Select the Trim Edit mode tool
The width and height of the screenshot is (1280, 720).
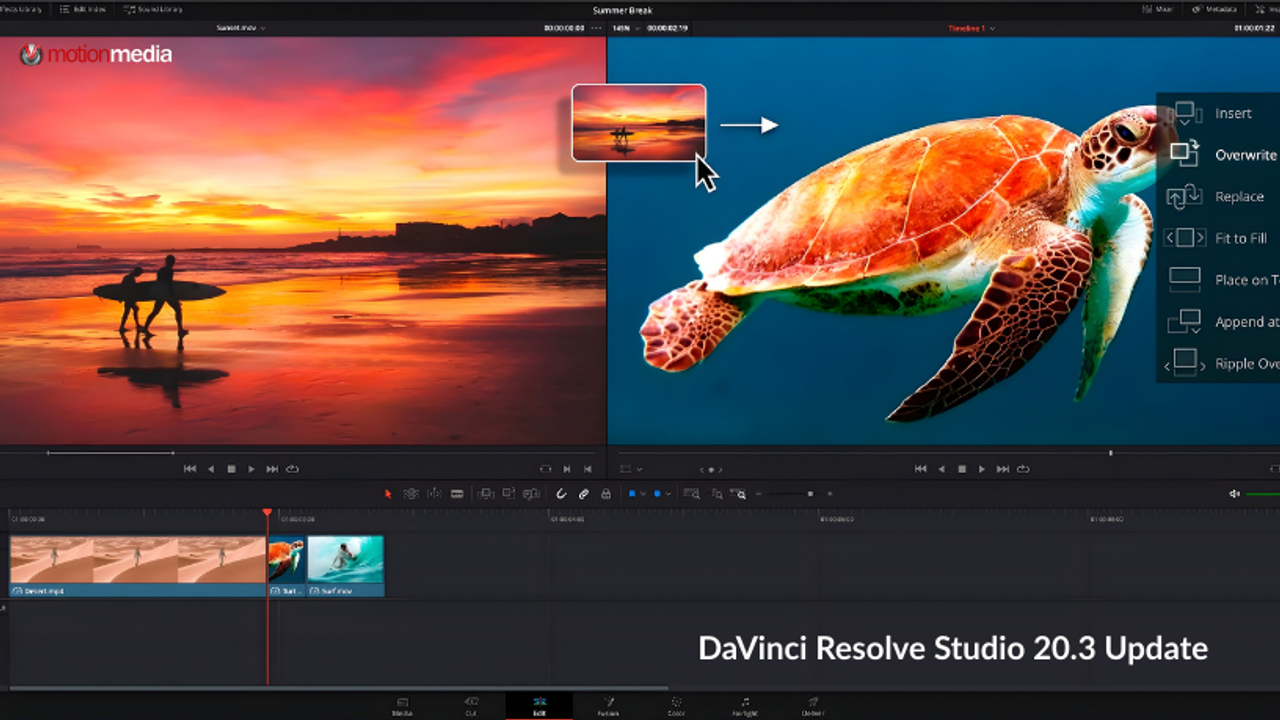(x=410, y=493)
